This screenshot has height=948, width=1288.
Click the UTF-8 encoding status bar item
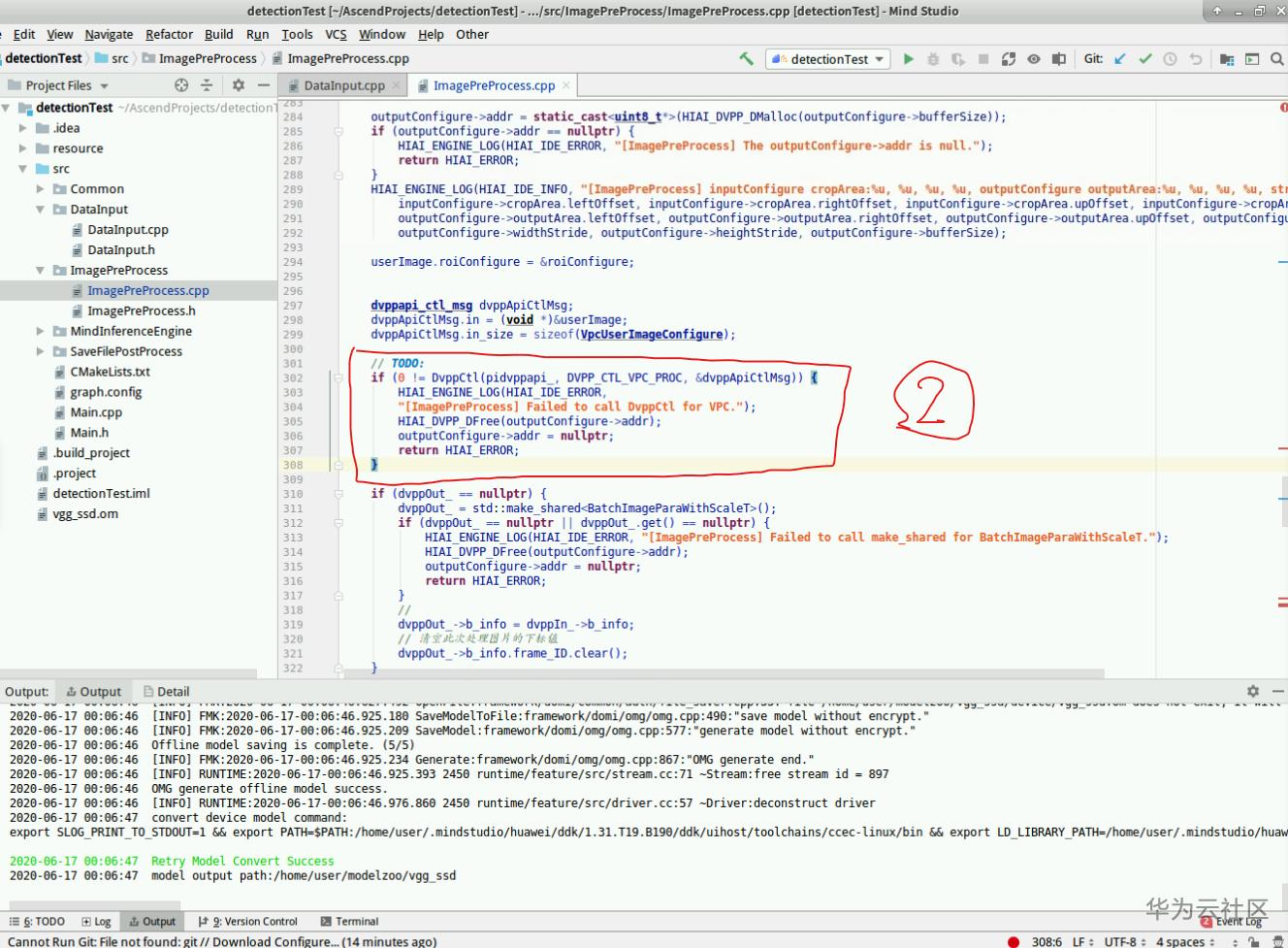pyautogui.click(x=1125, y=941)
